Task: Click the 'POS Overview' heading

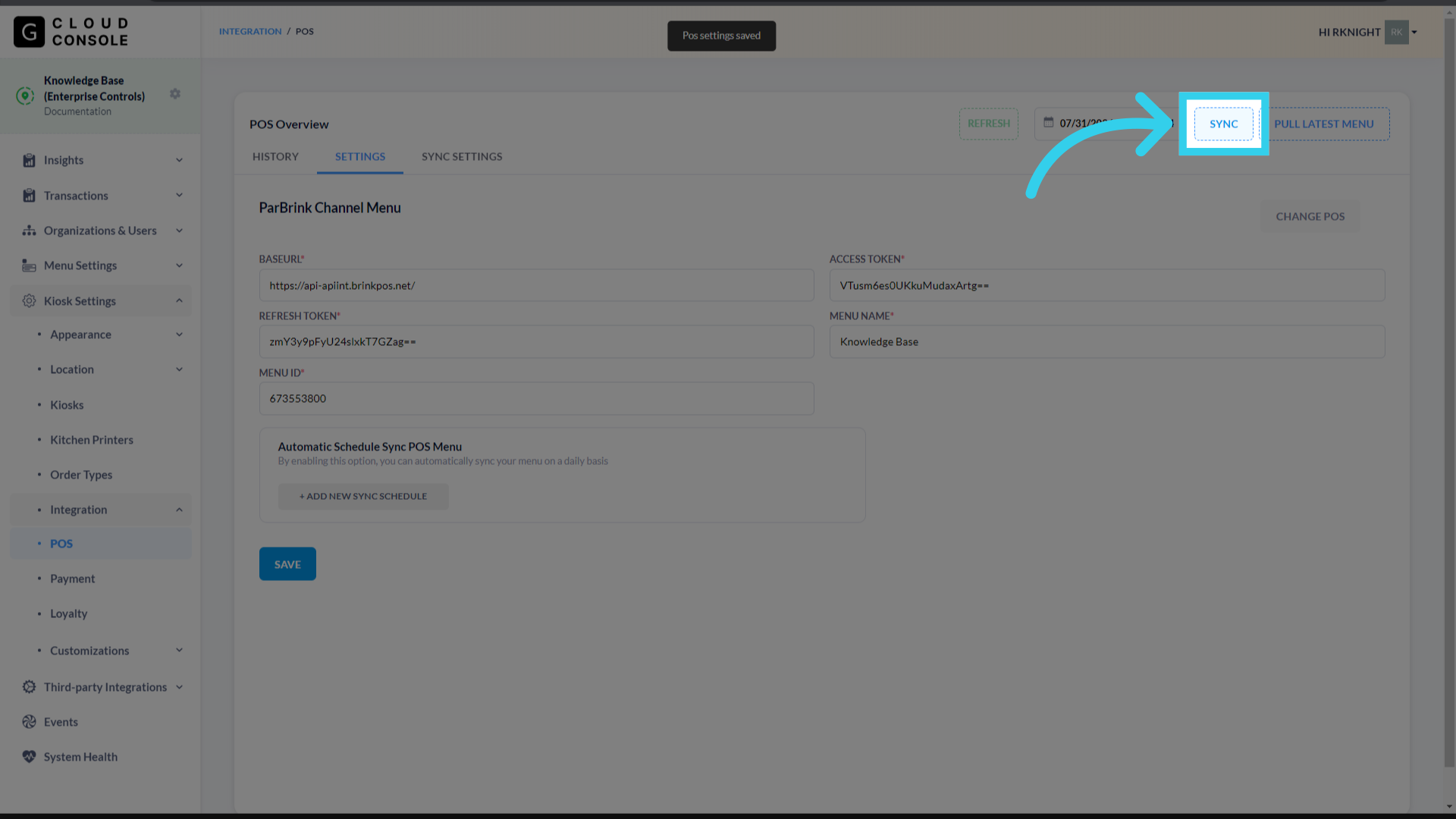Action: pos(289,124)
